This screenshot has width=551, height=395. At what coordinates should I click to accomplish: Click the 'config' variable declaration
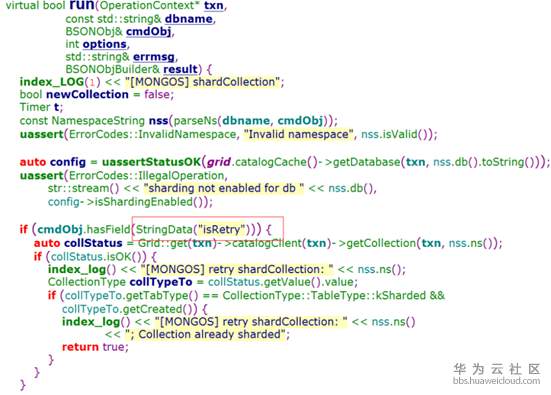(68, 162)
